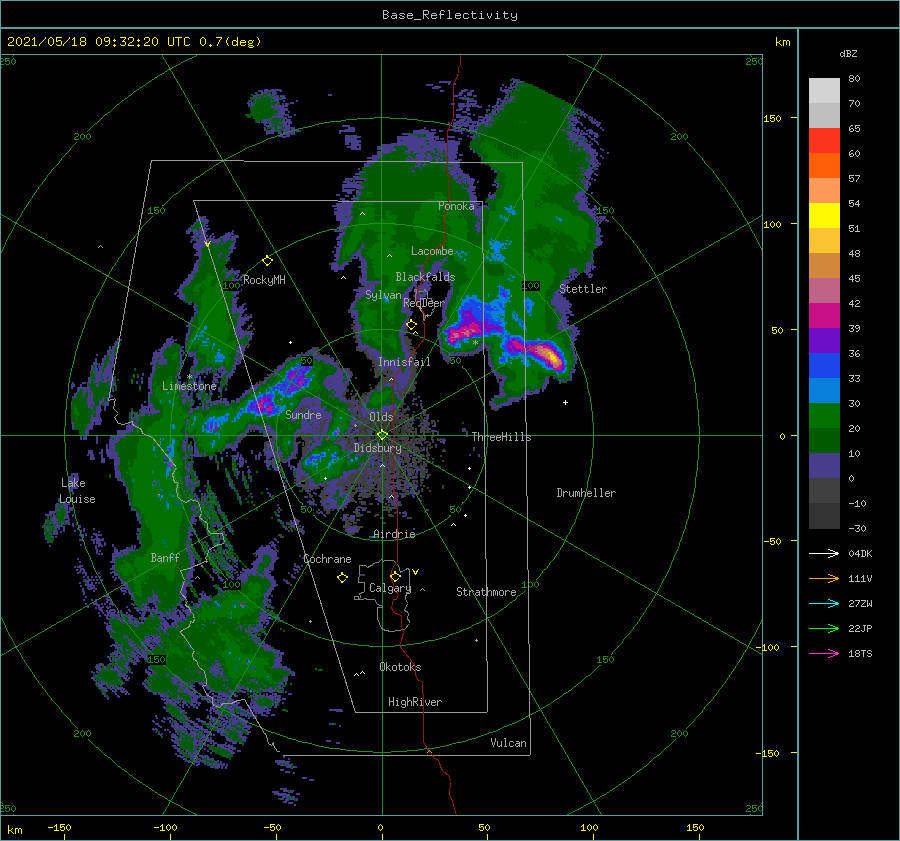Click the Innisfail label
Viewport: 900px width, 841px height.
click(404, 362)
